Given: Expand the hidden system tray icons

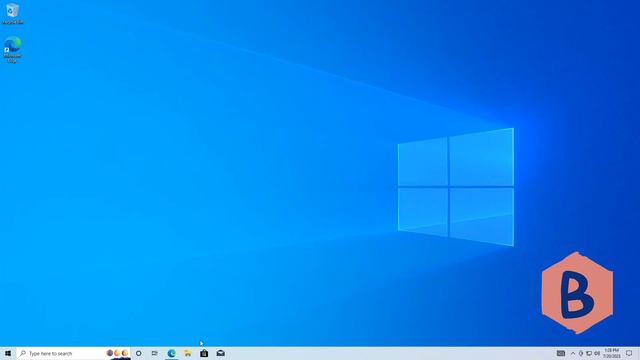Looking at the screenshot, I should click(x=573, y=353).
